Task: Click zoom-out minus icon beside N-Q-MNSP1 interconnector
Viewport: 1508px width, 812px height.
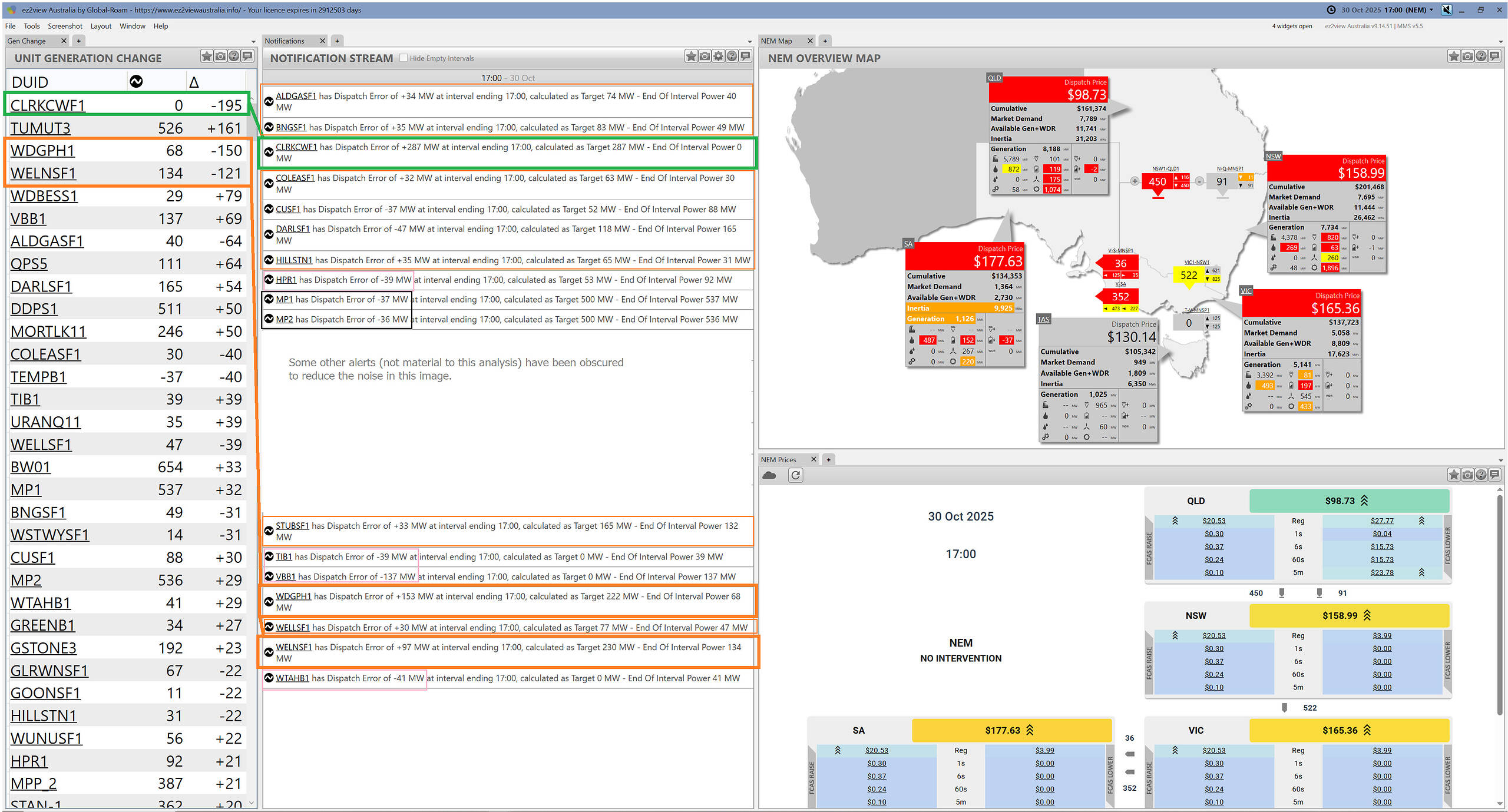Action: pyautogui.click(x=1199, y=181)
